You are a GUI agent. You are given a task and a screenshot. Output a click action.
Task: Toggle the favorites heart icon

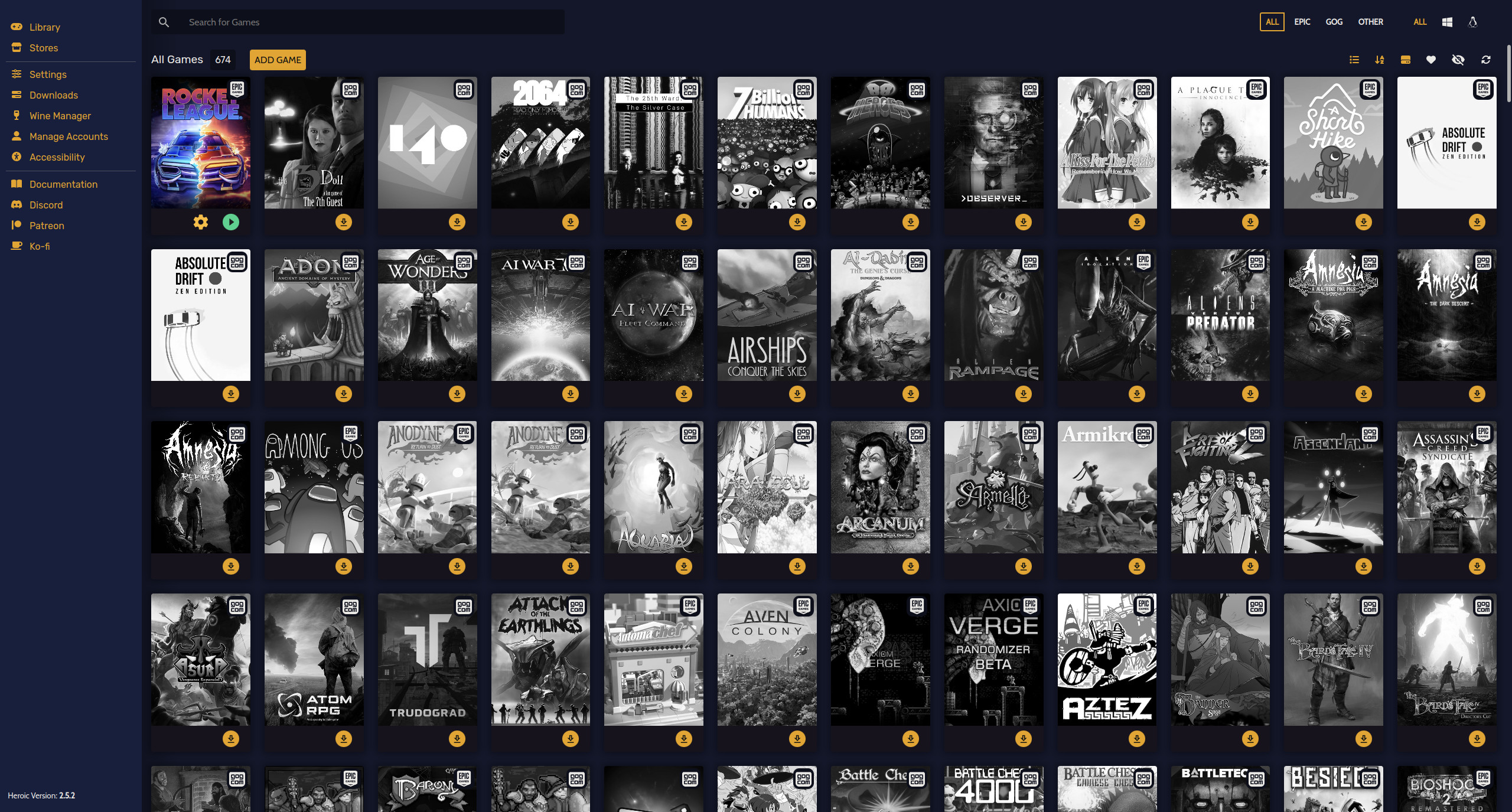[x=1431, y=60]
